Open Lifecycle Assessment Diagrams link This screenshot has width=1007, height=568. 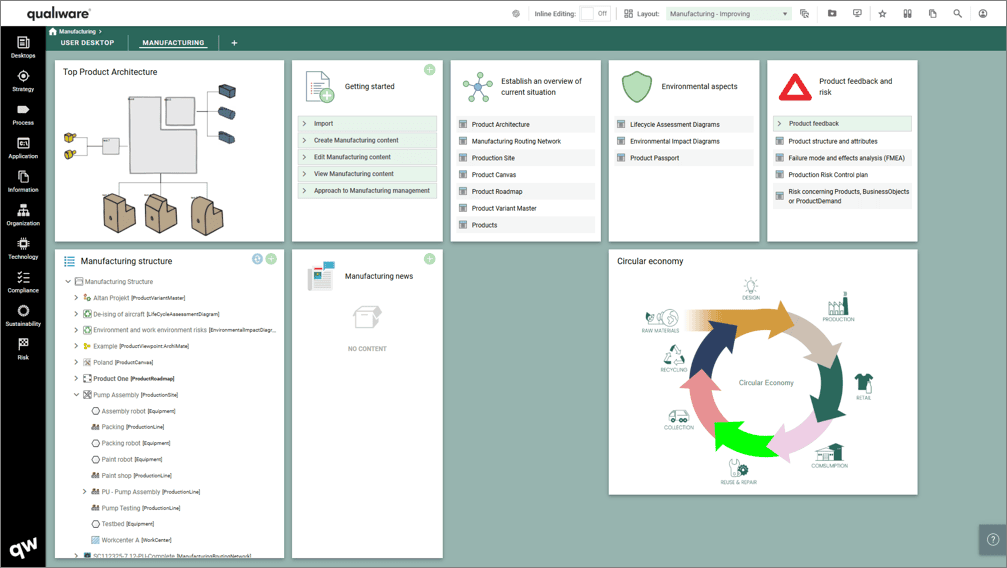click(x=674, y=125)
